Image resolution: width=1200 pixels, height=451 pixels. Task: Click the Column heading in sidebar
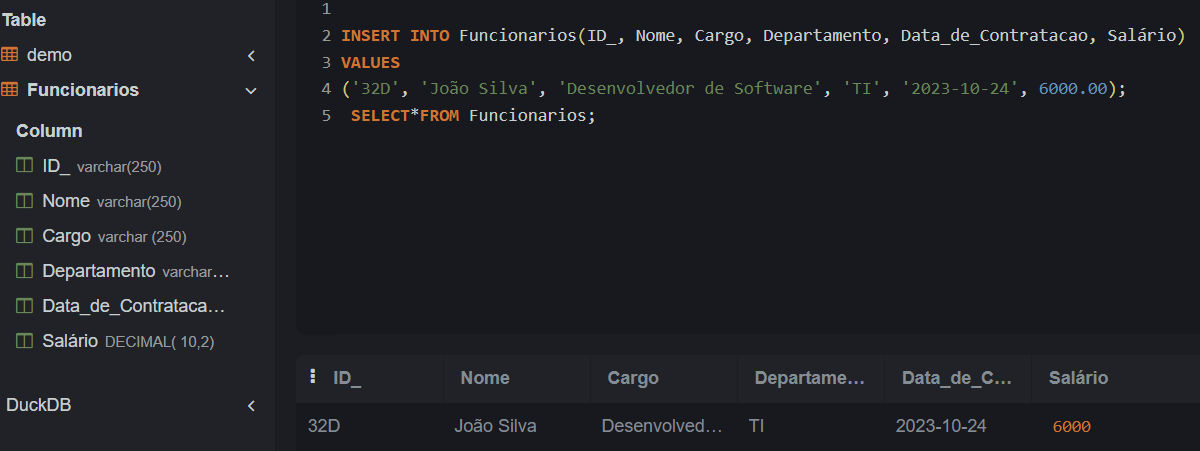pyautogui.click(x=49, y=131)
